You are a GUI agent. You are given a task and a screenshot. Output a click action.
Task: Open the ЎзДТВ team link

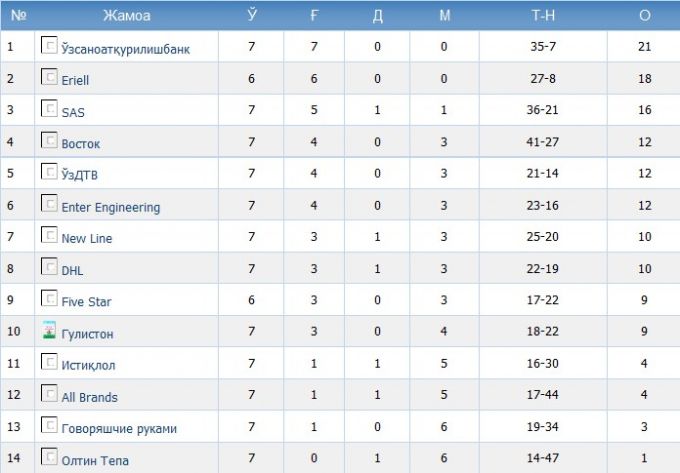tap(79, 174)
